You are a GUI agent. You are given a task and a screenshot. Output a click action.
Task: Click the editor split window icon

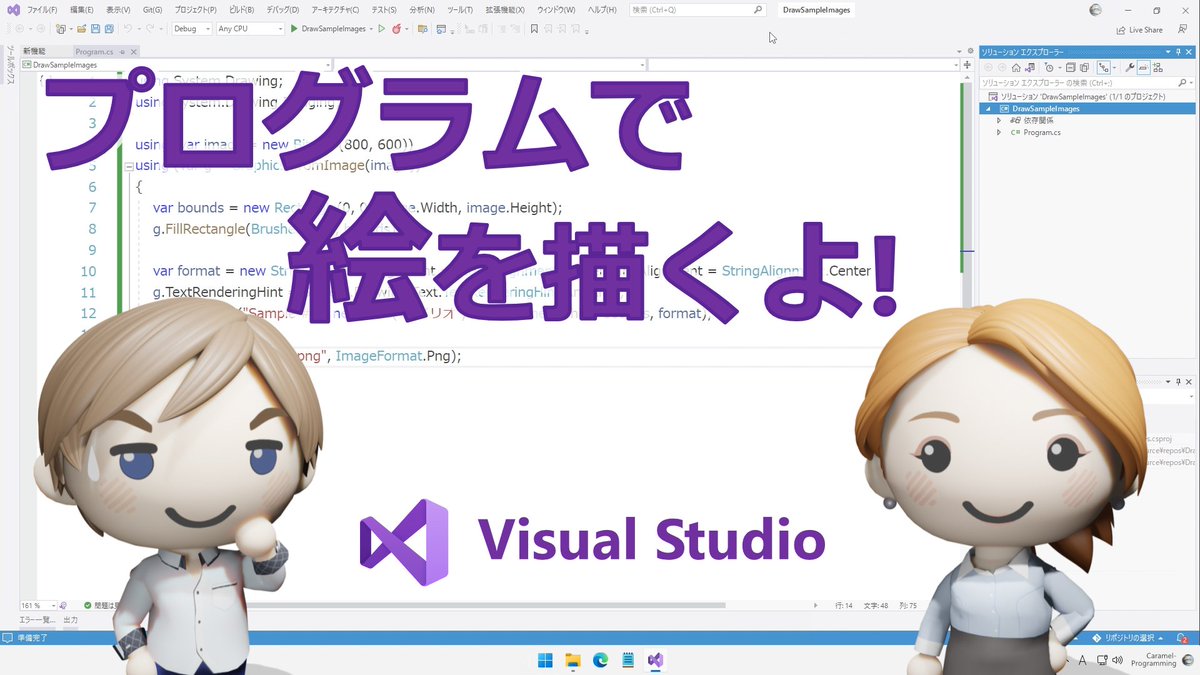pyautogui.click(x=967, y=65)
